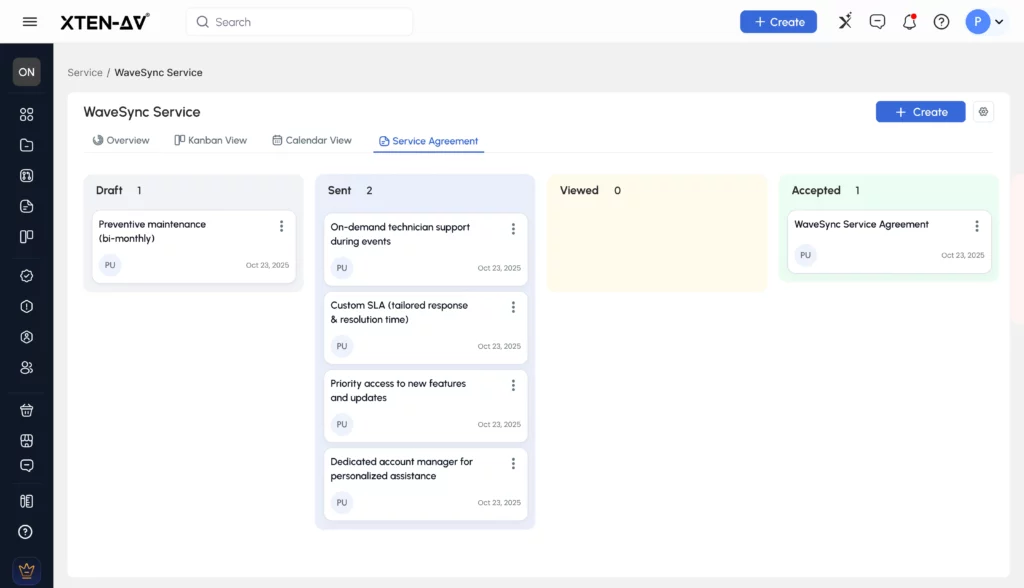Open the verified badge check icon in sidebar
This screenshot has width=1024, height=588.
coord(27,276)
